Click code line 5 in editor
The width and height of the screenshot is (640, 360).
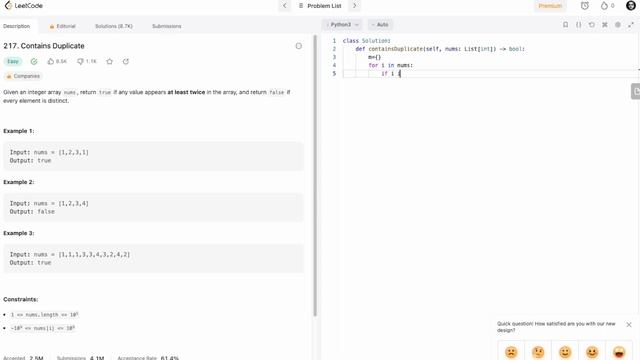tap(490, 73)
